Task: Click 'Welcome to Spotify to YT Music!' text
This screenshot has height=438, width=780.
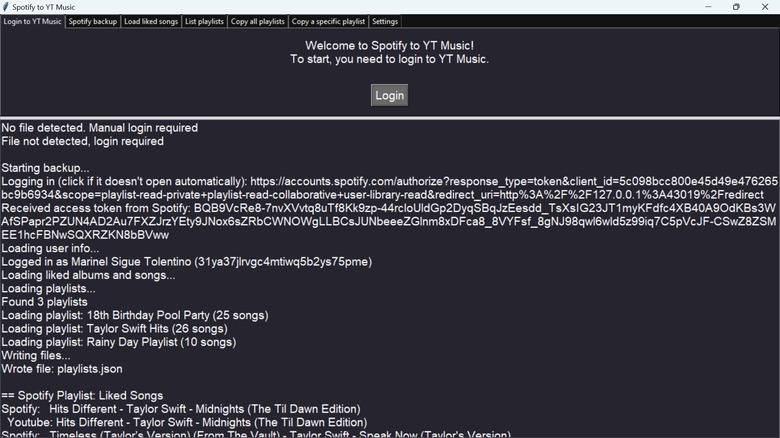Action: point(390,46)
